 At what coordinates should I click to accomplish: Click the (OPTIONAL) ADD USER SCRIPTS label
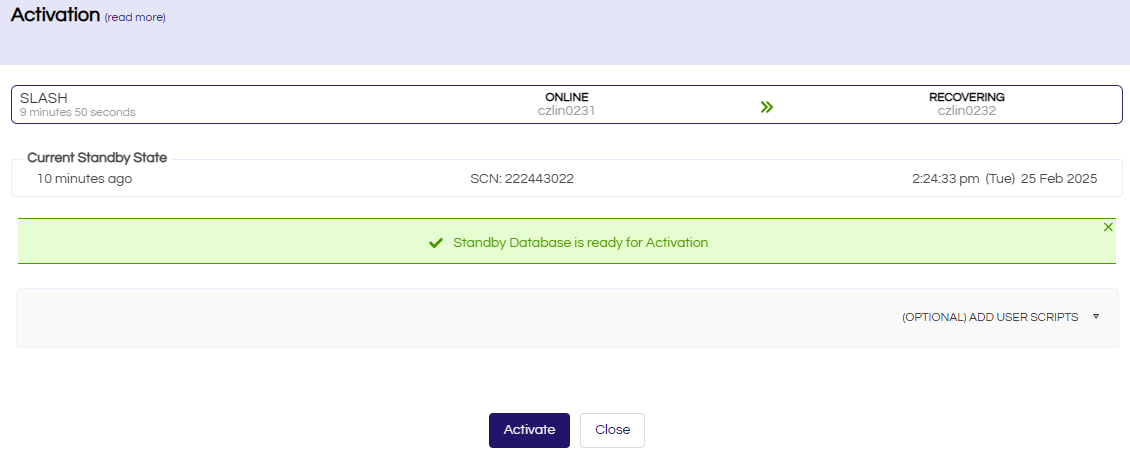990,317
